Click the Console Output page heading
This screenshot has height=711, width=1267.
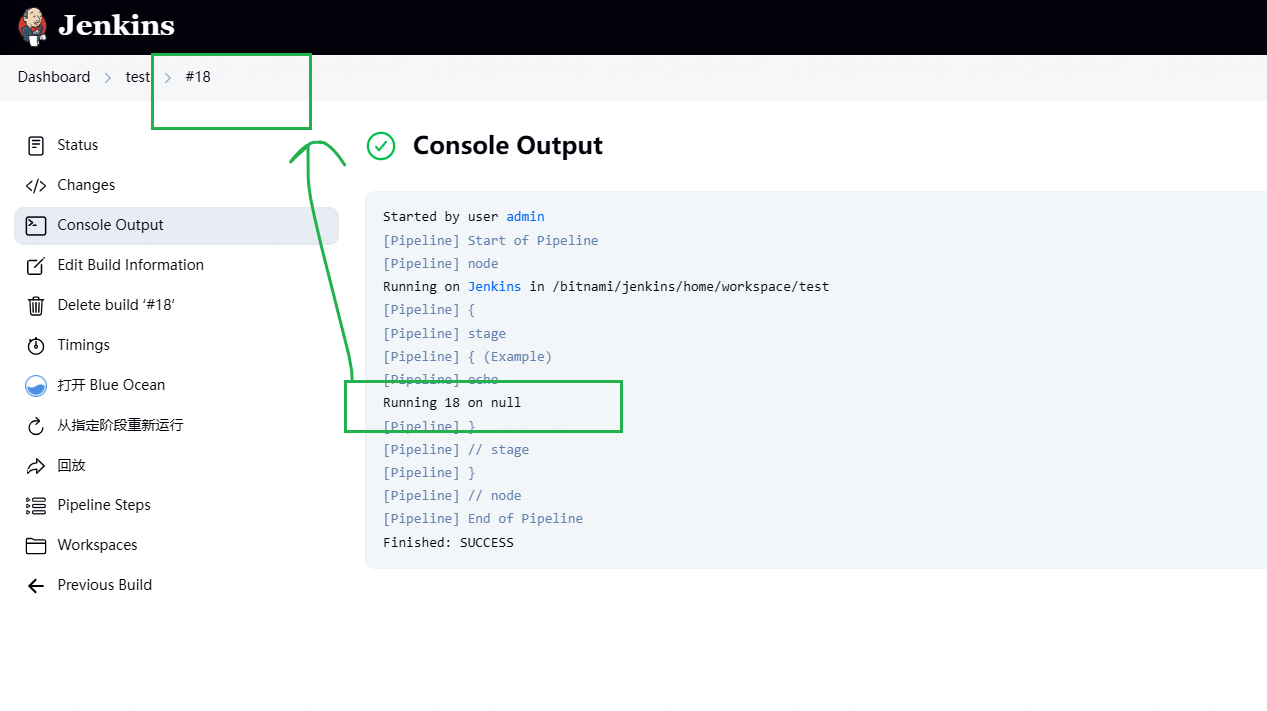(x=508, y=146)
